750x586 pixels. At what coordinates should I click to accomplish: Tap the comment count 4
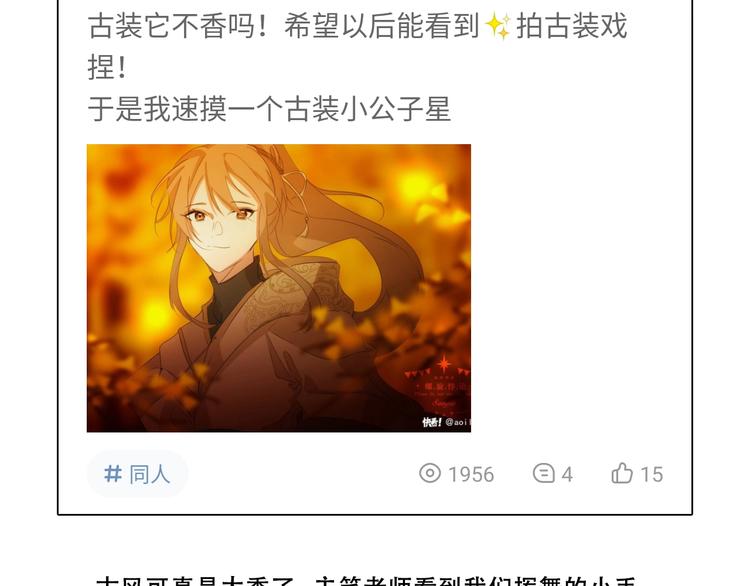(567, 475)
